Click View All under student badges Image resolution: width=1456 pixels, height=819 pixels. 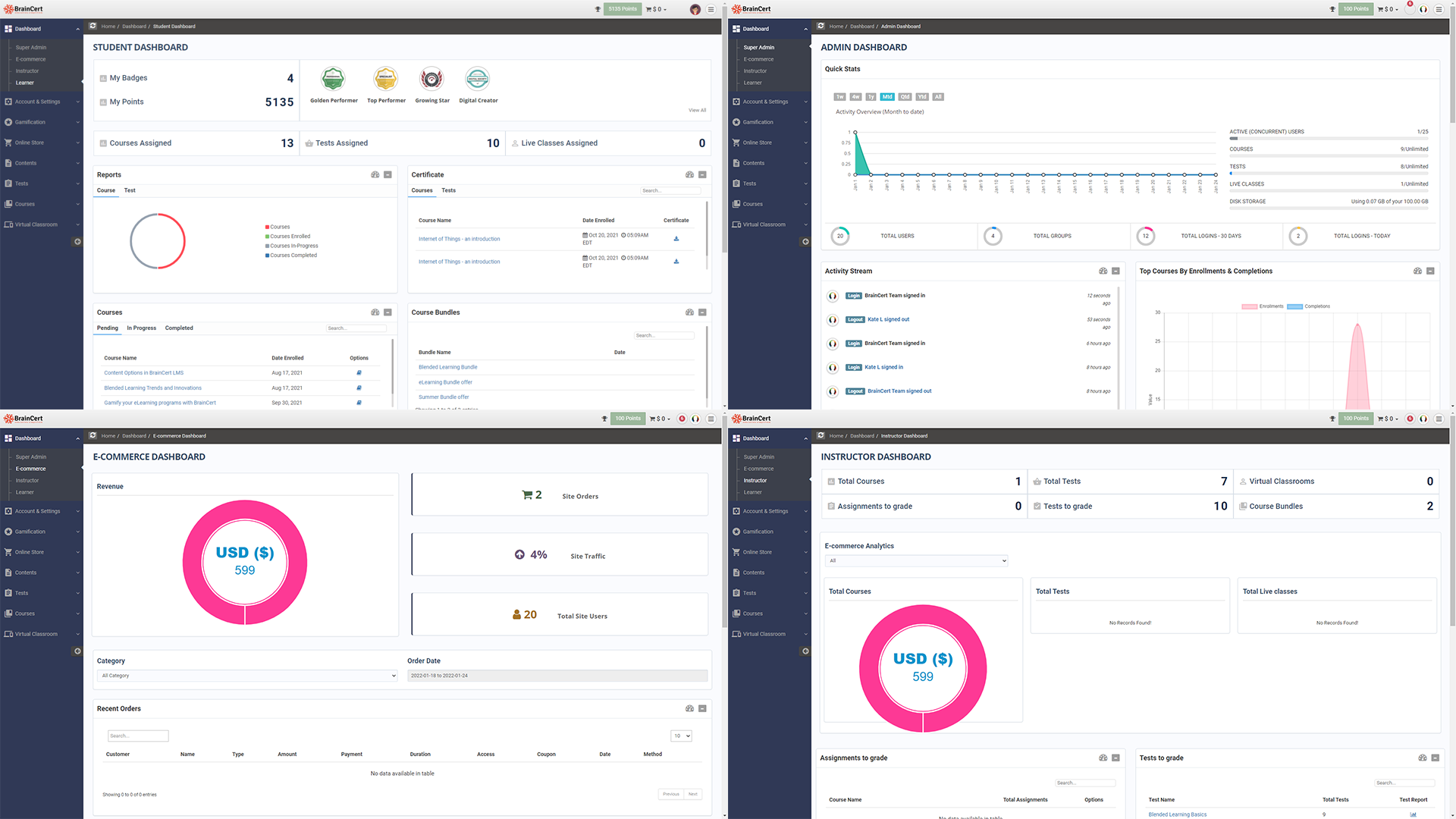coord(697,111)
